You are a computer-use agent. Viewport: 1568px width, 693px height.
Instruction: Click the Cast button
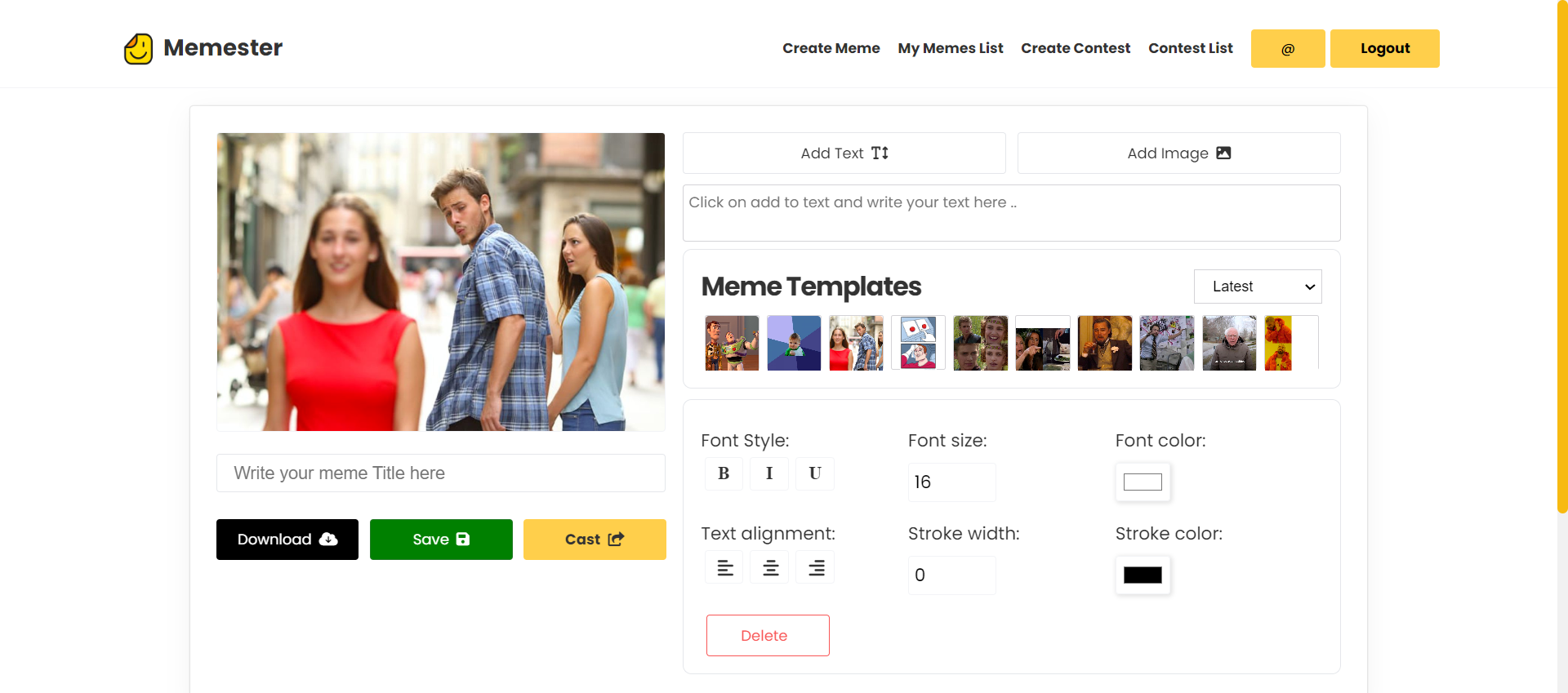coord(595,540)
